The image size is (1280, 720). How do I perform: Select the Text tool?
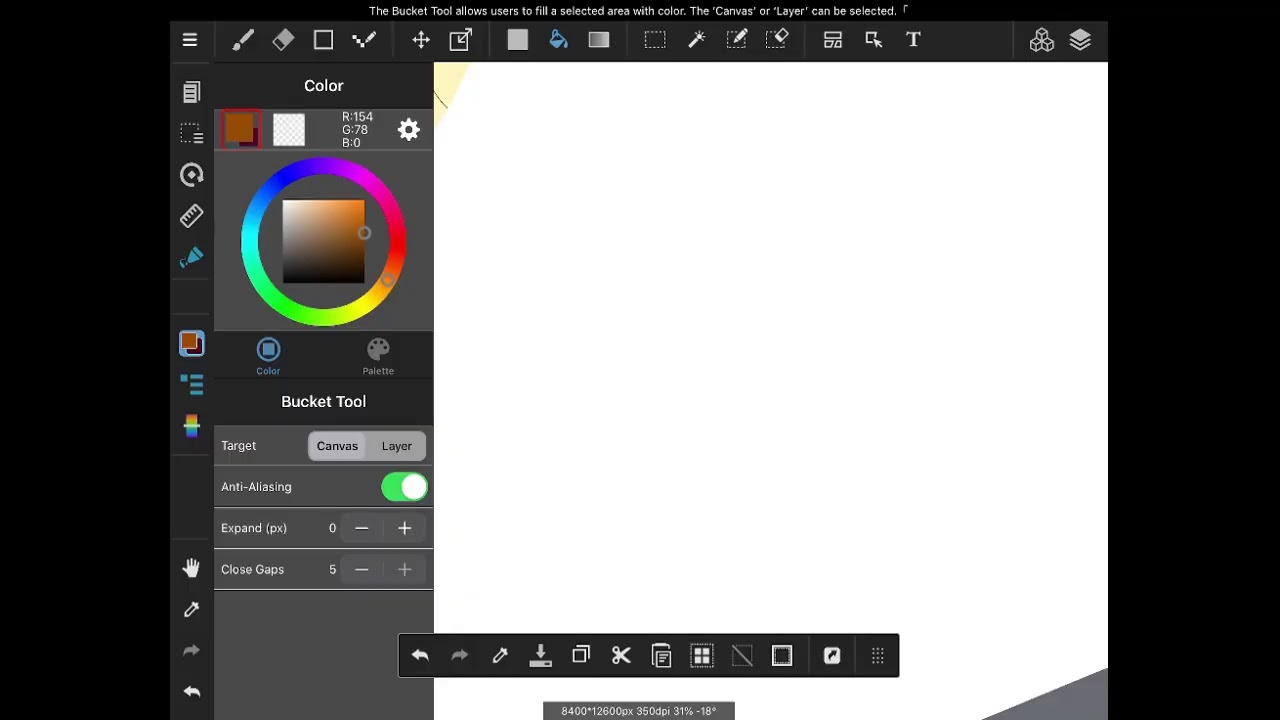coord(913,40)
